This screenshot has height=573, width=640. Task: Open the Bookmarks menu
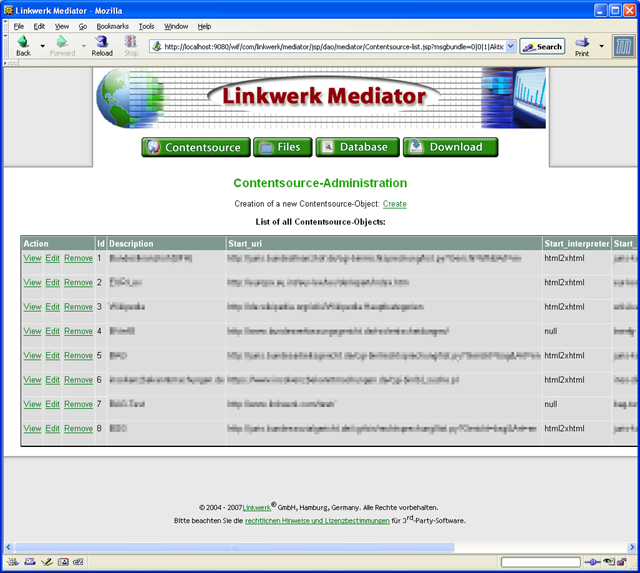pyautogui.click(x=113, y=27)
